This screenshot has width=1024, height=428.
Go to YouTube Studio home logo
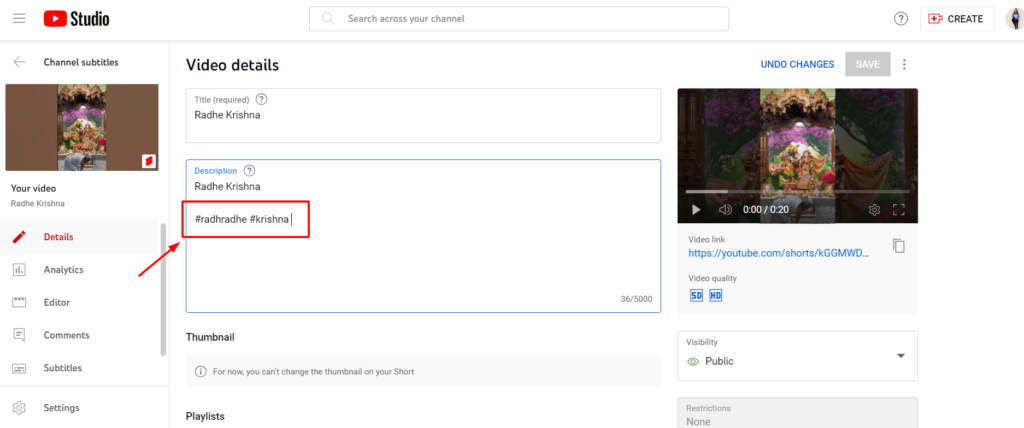click(76, 19)
